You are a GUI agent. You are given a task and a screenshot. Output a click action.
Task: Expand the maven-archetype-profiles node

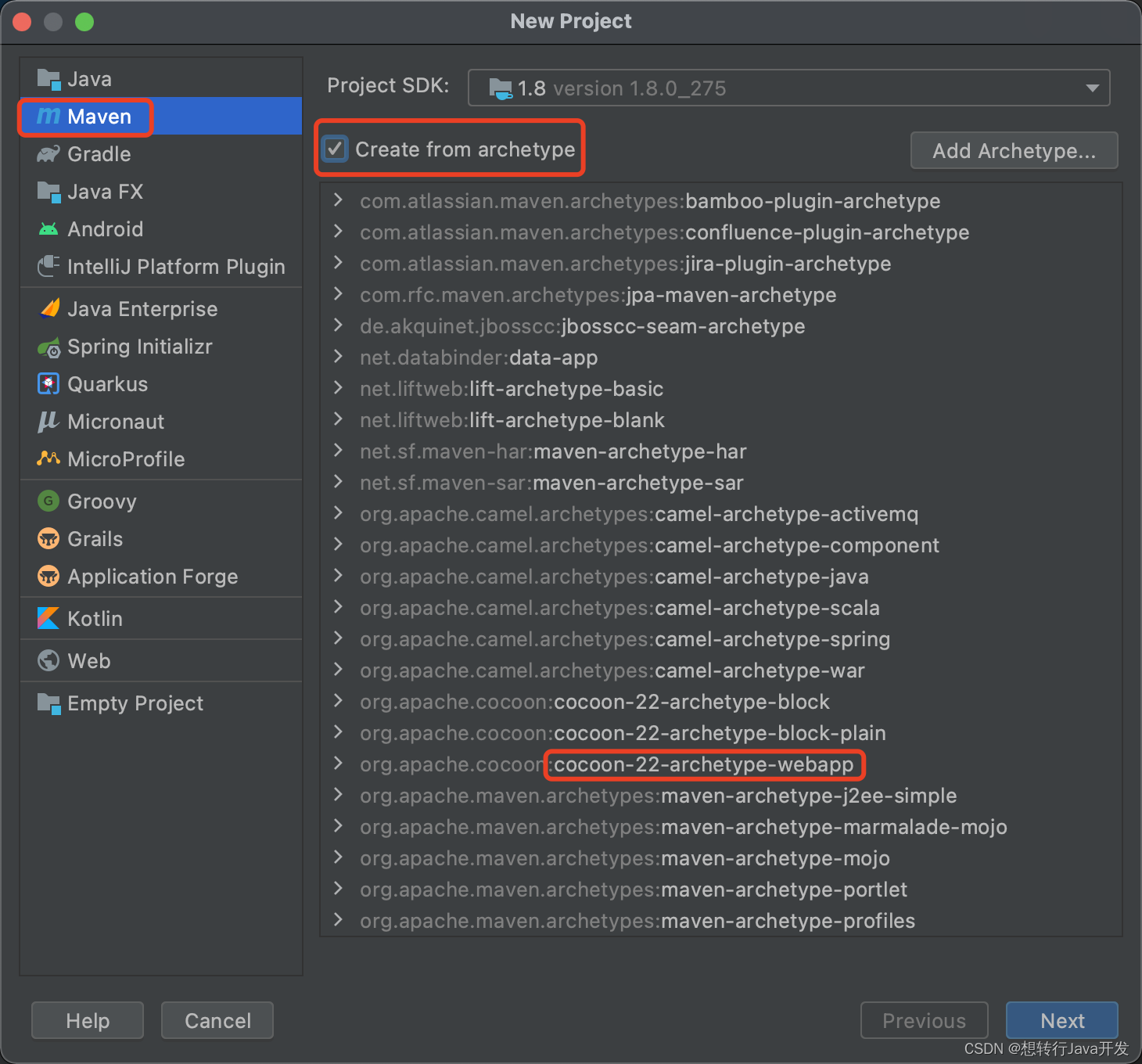[x=338, y=920]
